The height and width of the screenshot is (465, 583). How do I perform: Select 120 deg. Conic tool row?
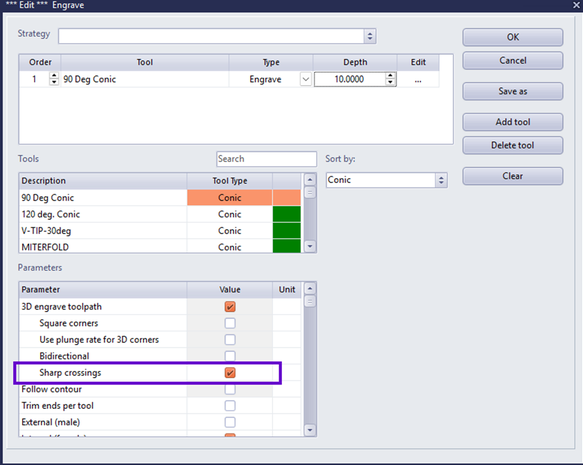click(160, 214)
